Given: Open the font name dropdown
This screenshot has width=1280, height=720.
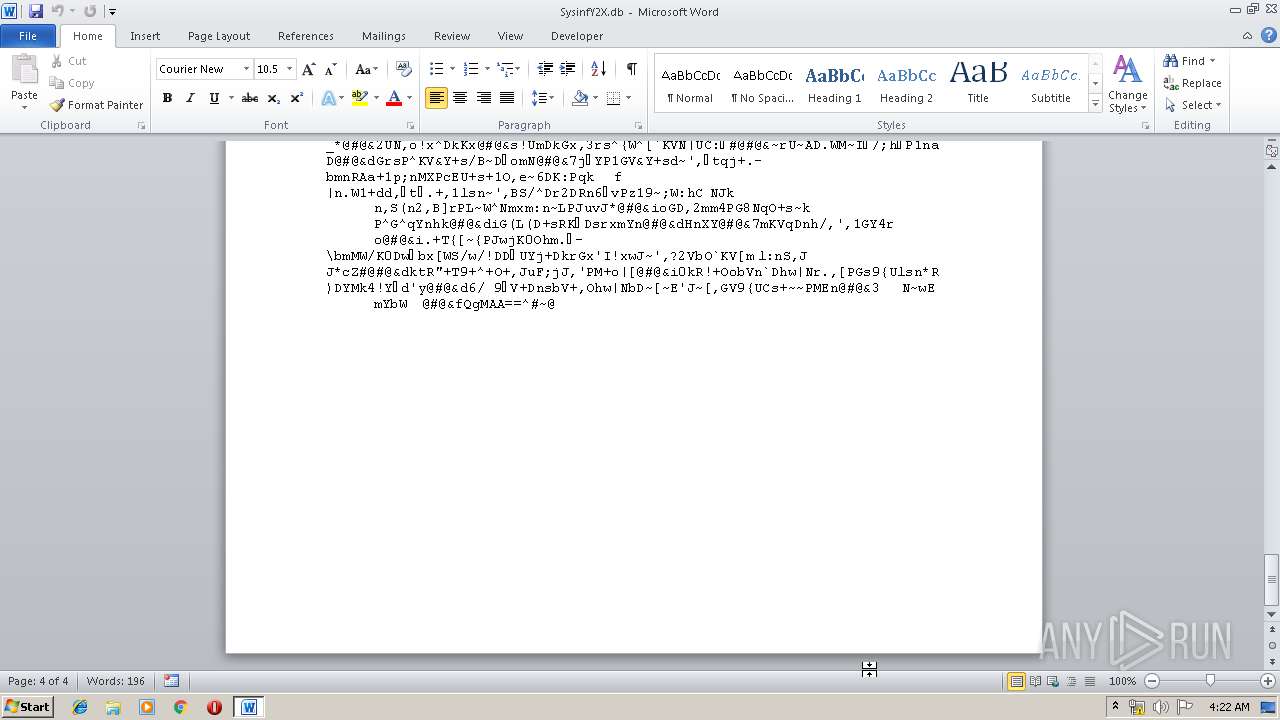Looking at the screenshot, I should pyautogui.click(x=246, y=69).
